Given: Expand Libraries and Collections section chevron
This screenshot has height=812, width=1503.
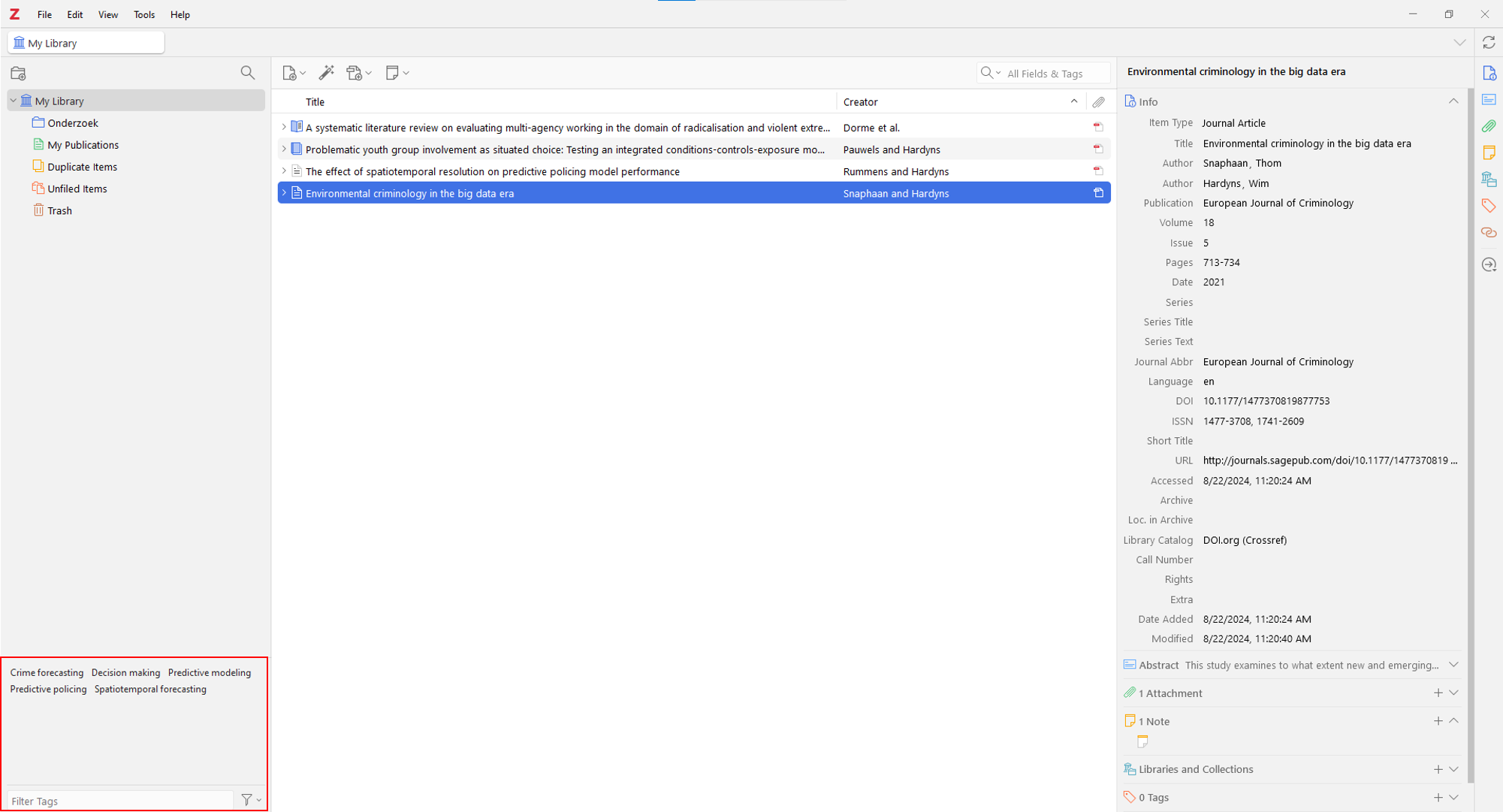Looking at the screenshot, I should 1453,769.
